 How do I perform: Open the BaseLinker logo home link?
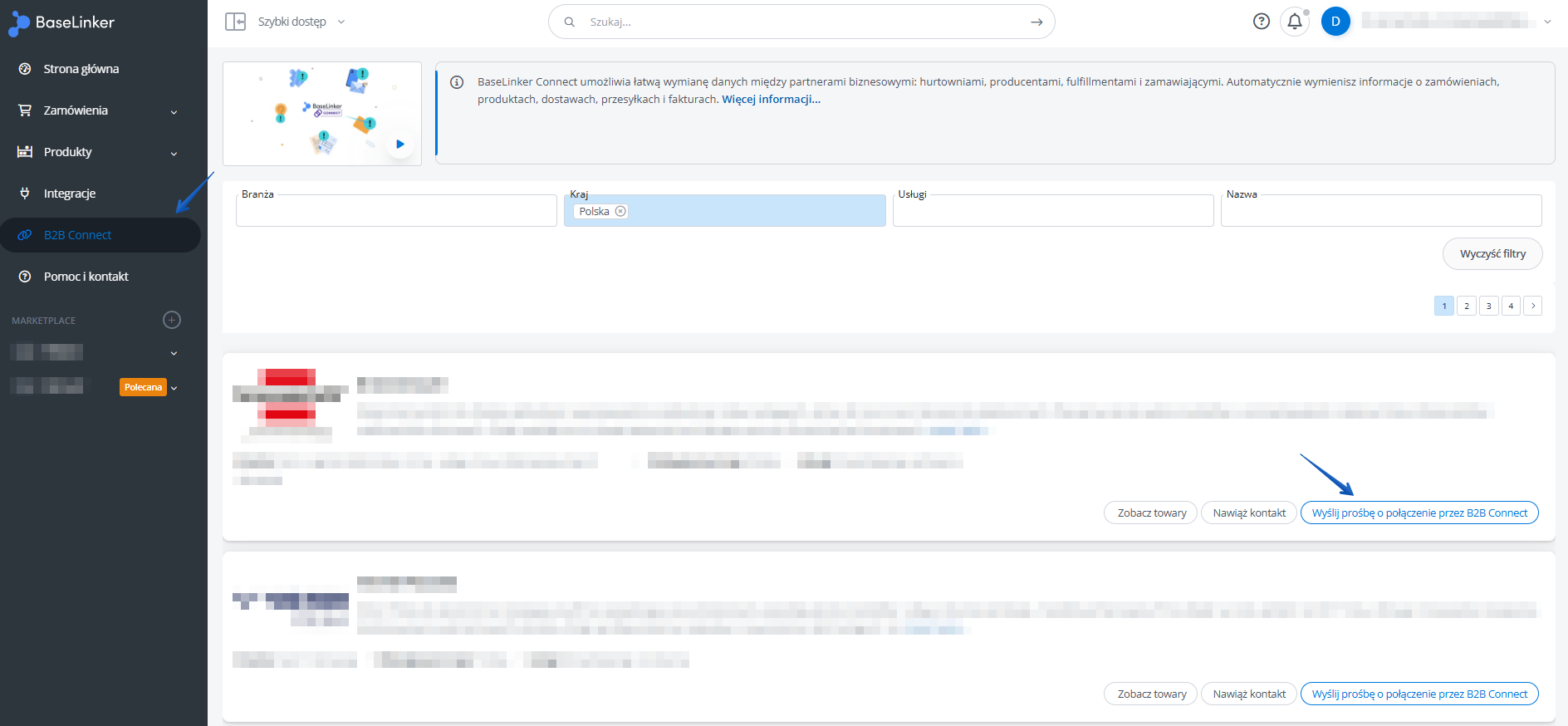(x=62, y=23)
